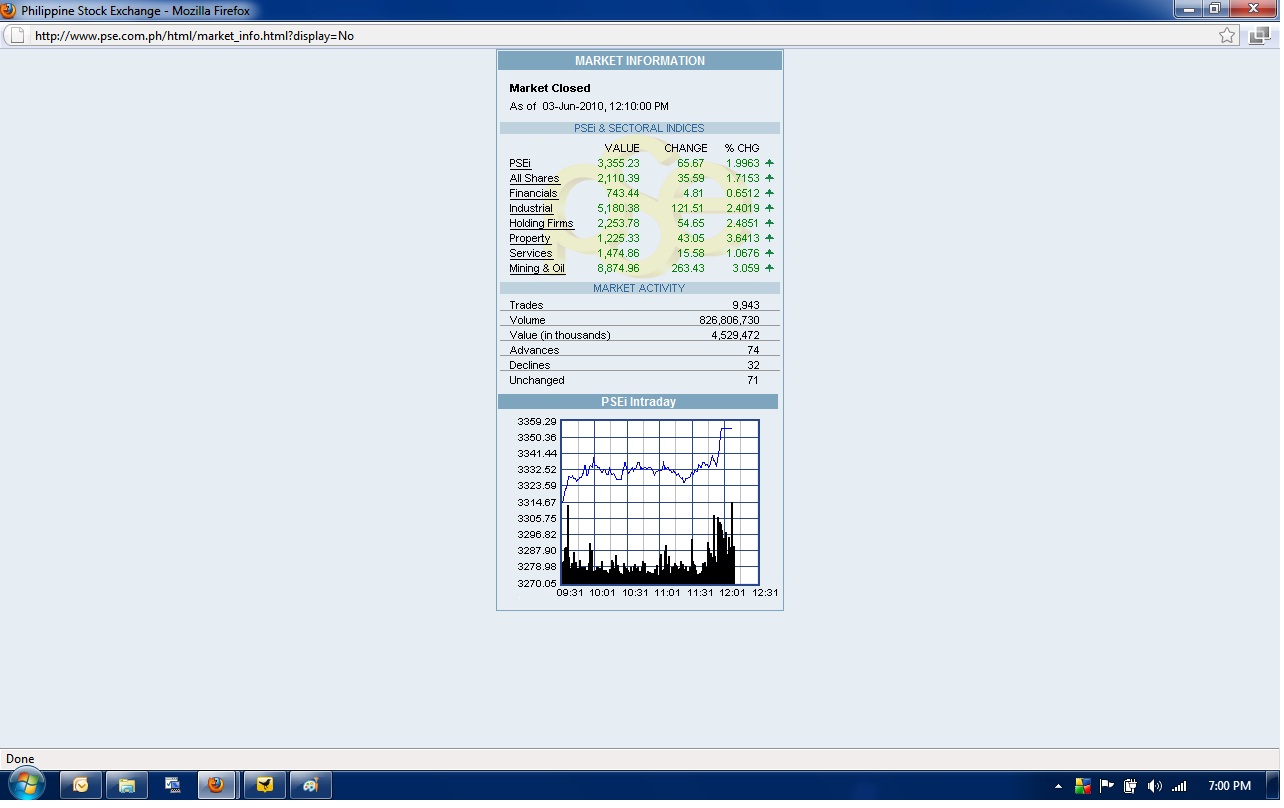Click the Services change value 15.58

691,254
